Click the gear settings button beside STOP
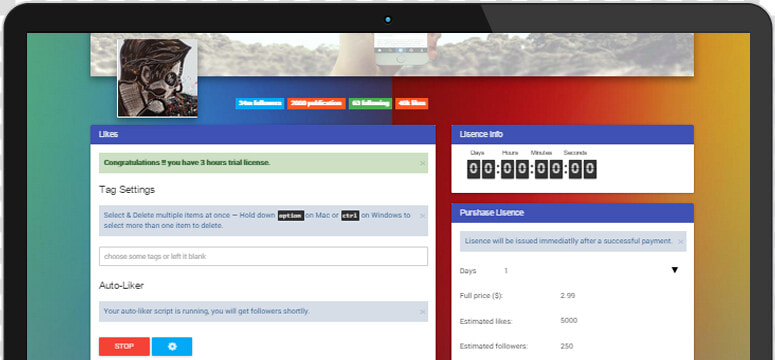The width and height of the screenshot is (775, 360). (x=172, y=346)
